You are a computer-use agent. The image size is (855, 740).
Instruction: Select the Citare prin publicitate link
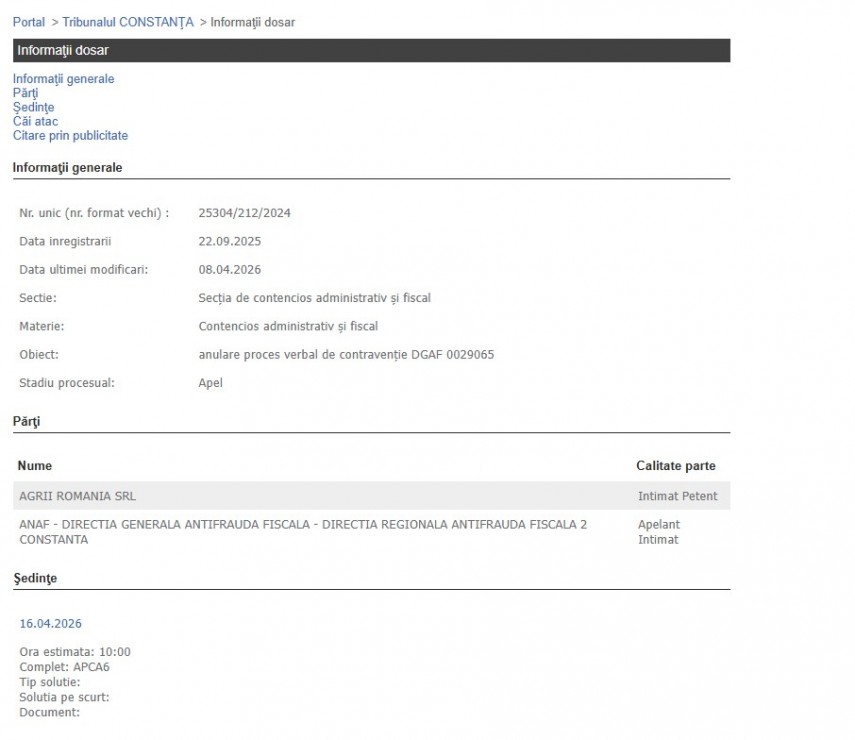(x=70, y=136)
